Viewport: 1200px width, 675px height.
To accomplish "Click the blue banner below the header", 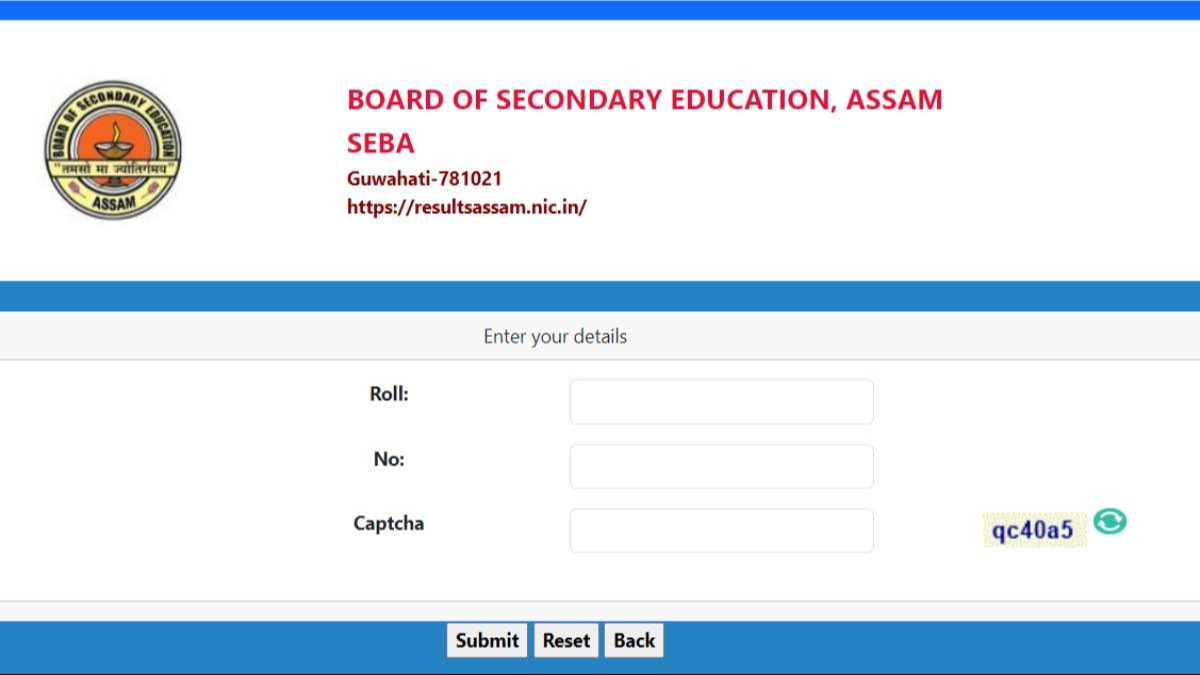I will tap(600, 296).
